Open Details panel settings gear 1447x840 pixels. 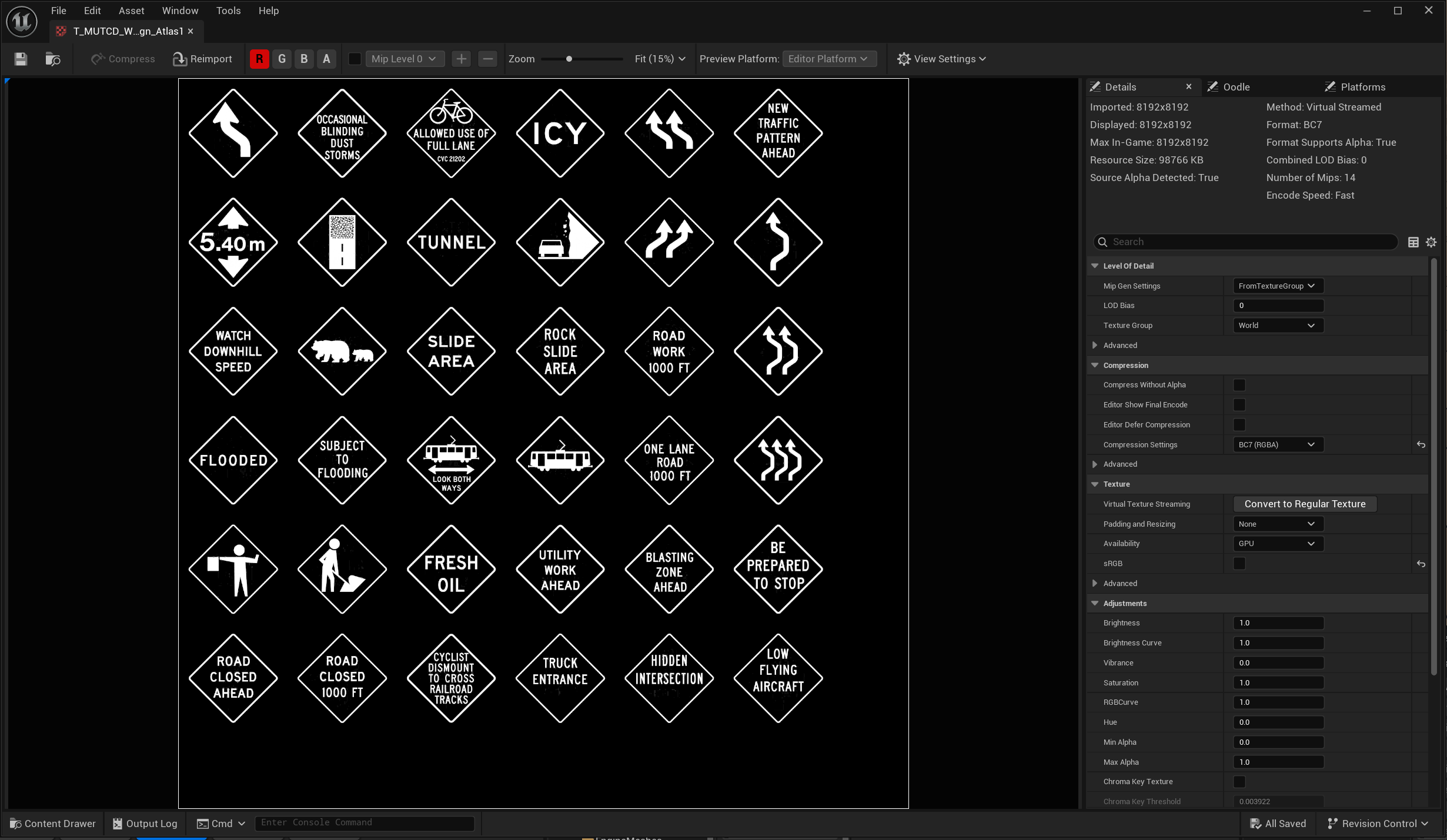[1431, 242]
